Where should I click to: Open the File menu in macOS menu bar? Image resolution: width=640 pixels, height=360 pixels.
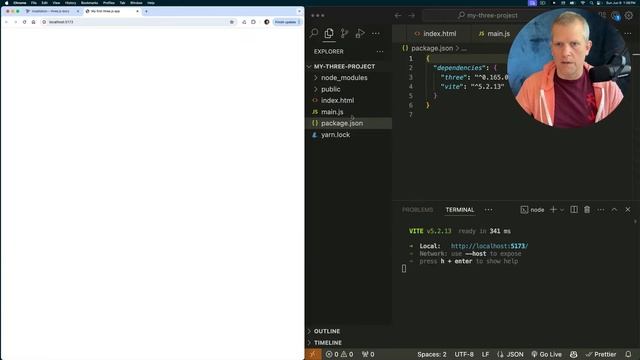point(34,3)
